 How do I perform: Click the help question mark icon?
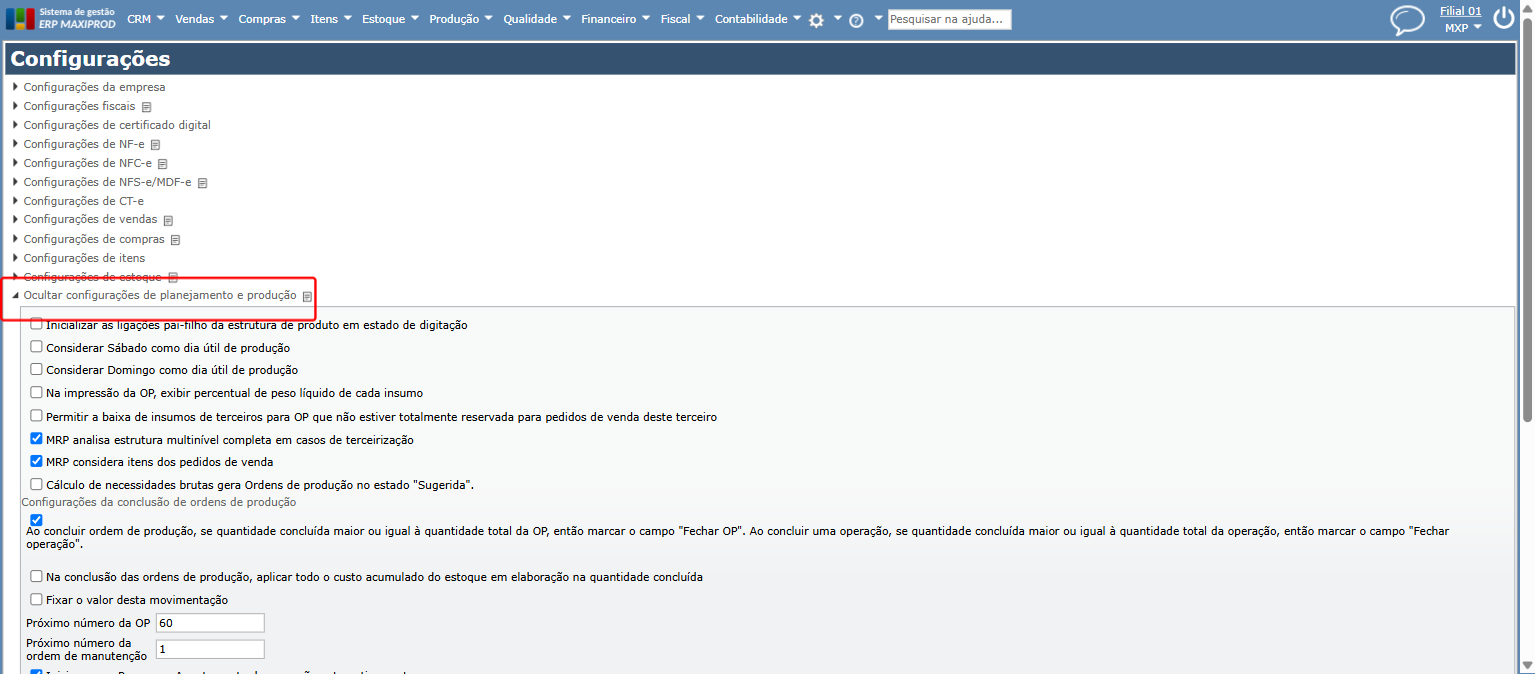click(x=856, y=20)
